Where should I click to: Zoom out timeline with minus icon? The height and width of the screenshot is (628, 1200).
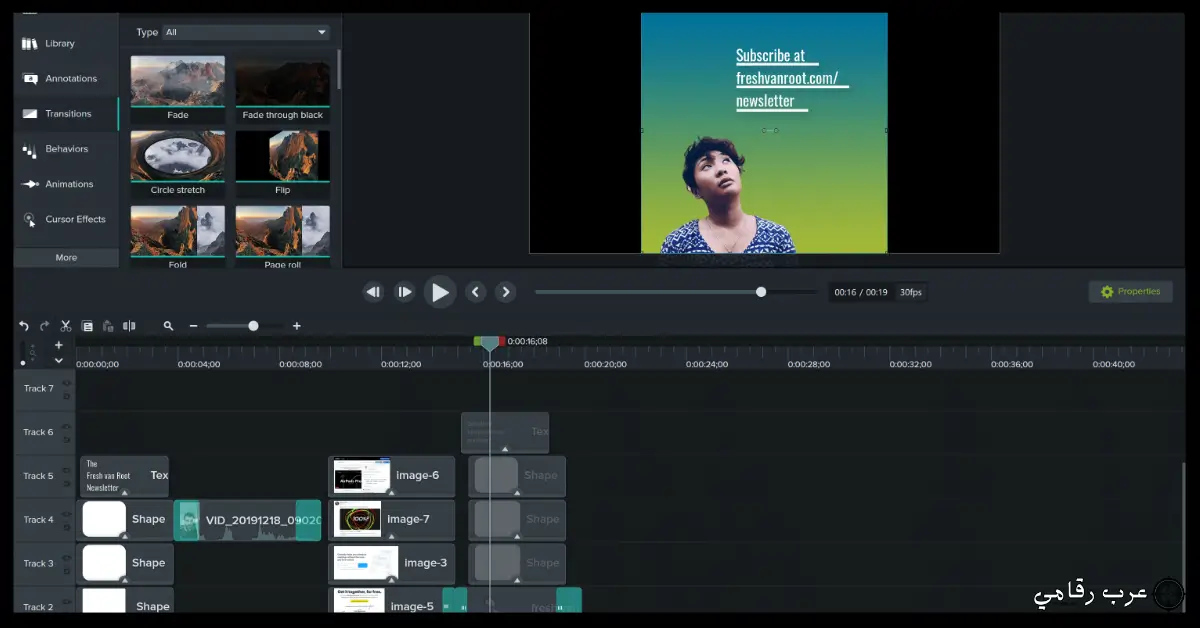tap(193, 326)
